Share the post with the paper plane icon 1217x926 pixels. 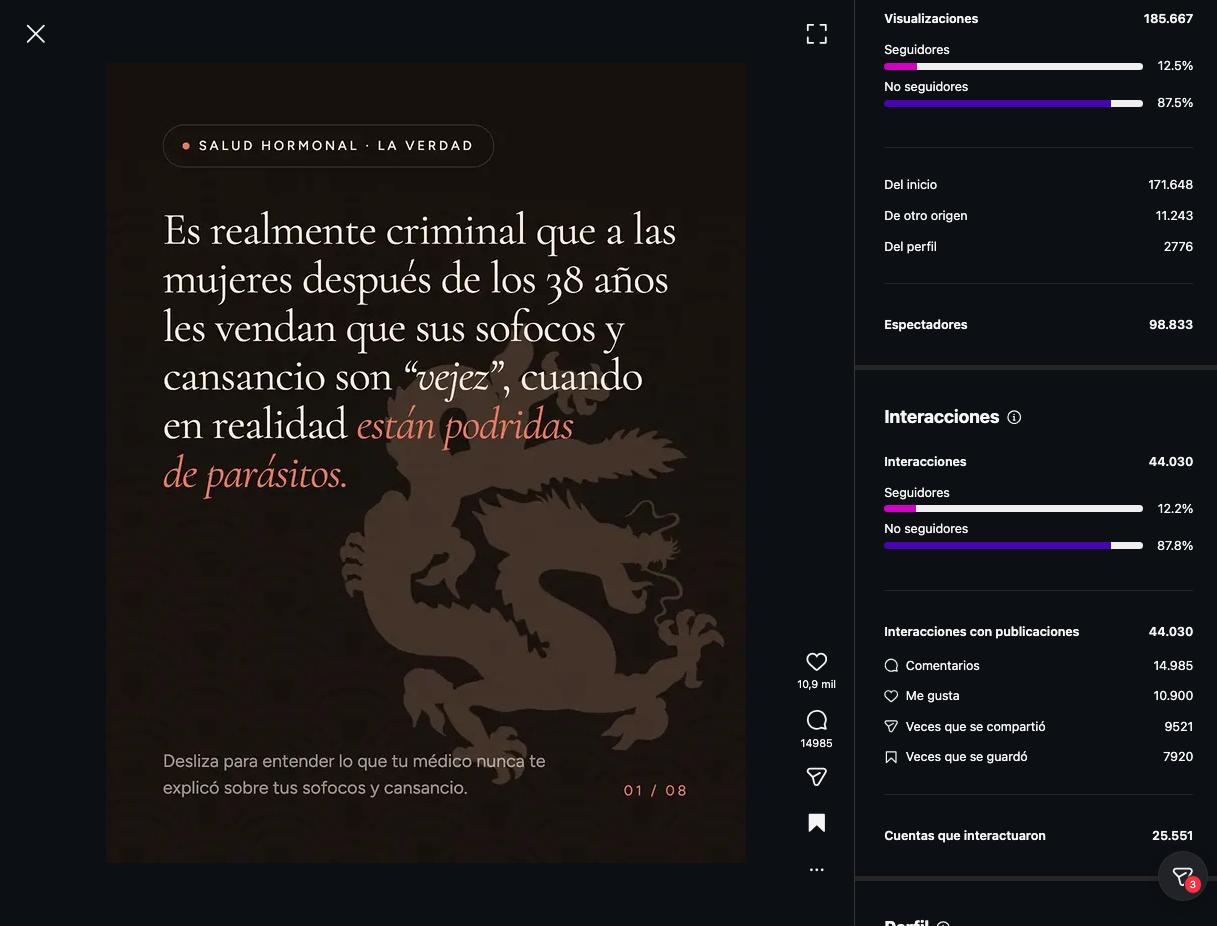coord(817,777)
